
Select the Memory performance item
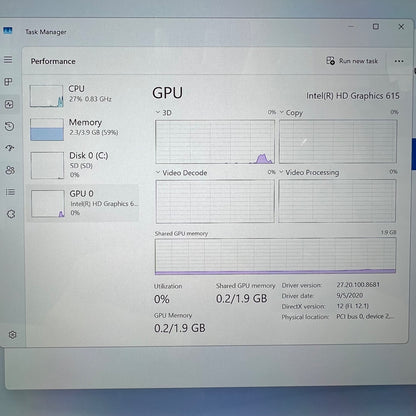pyautogui.click(x=83, y=129)
